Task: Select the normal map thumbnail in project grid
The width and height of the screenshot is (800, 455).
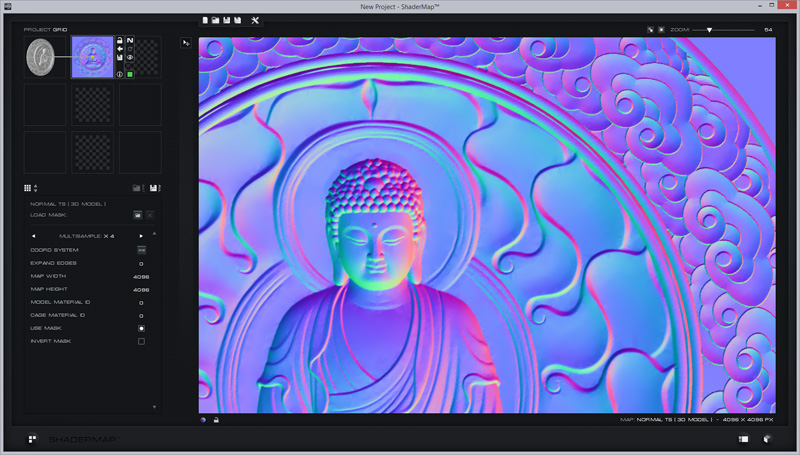Action: tap(92, 57)
